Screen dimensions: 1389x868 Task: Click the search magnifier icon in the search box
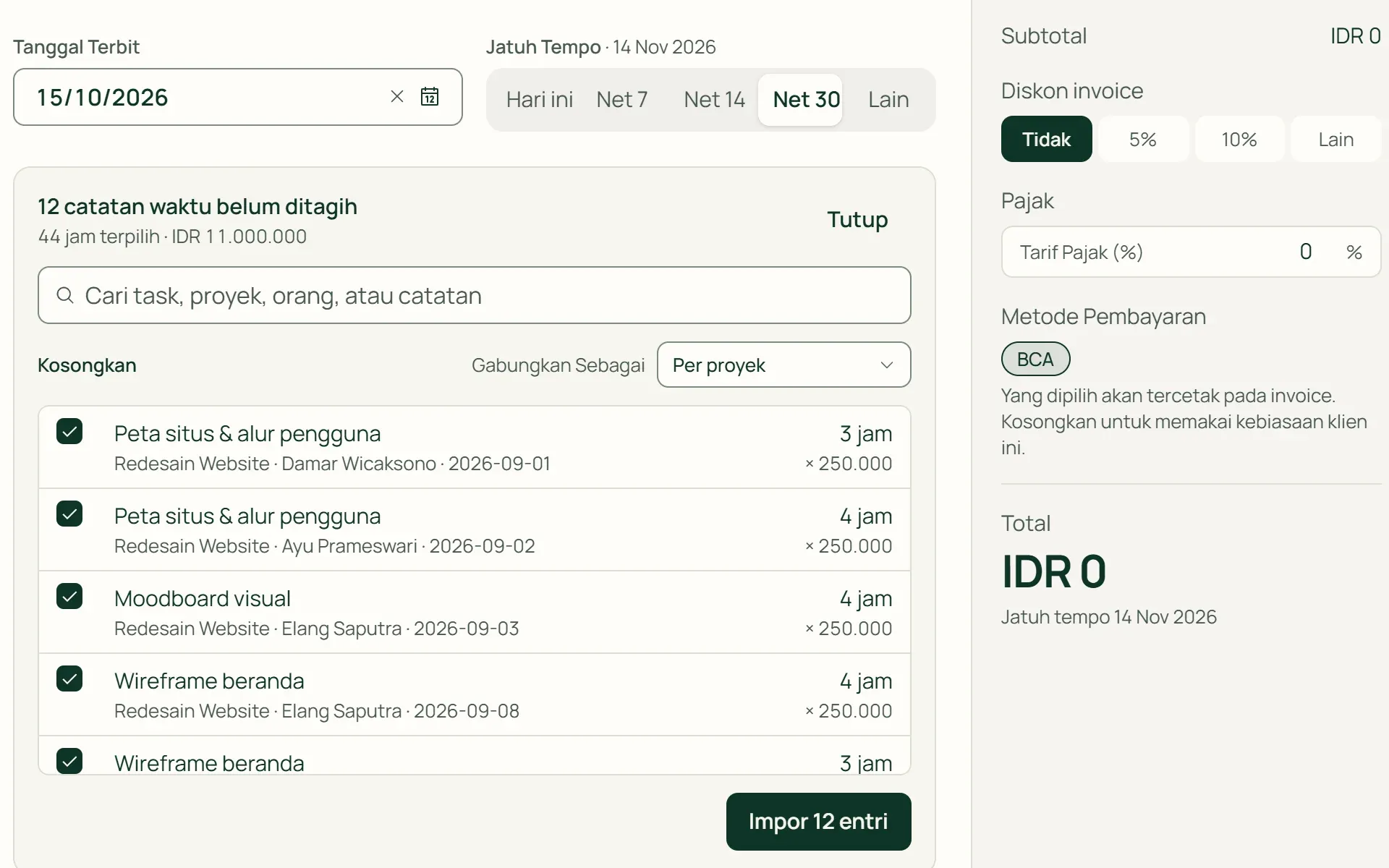point(65,295)
